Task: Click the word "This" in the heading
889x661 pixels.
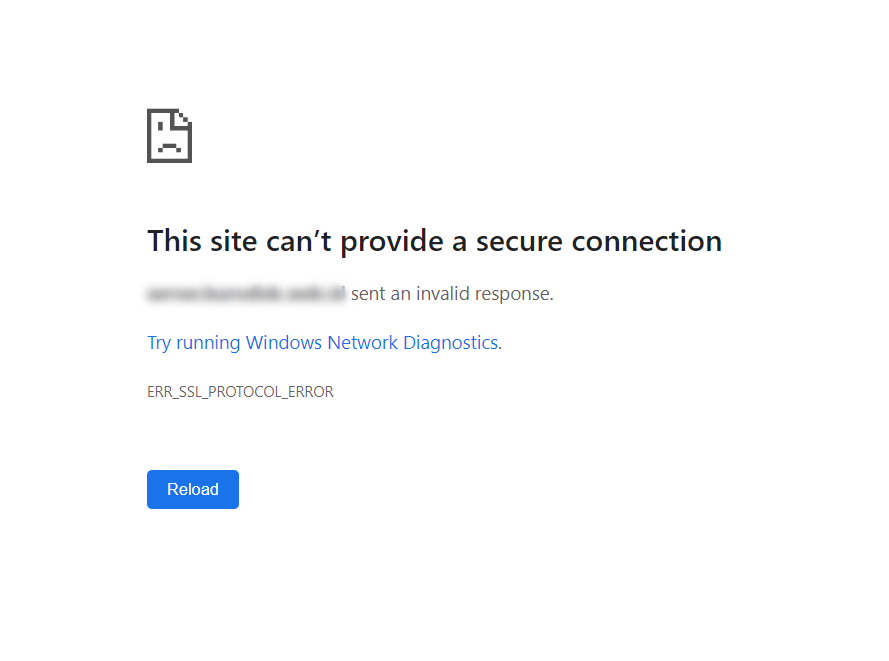Action: coord(175,241)
